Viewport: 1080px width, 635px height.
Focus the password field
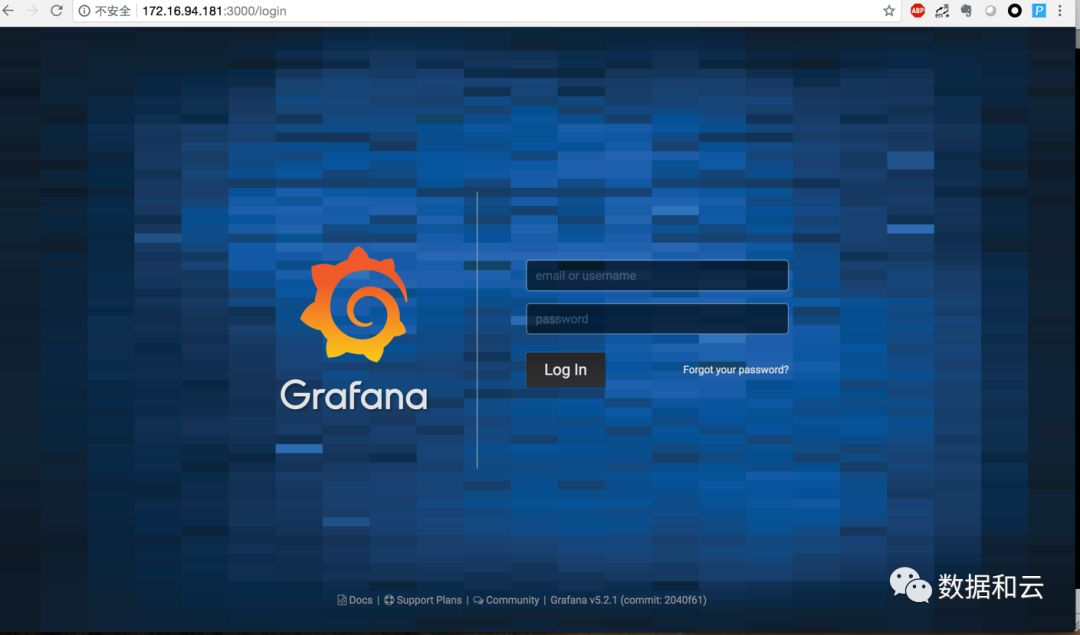pyautogui.click(x=657, y=319)
